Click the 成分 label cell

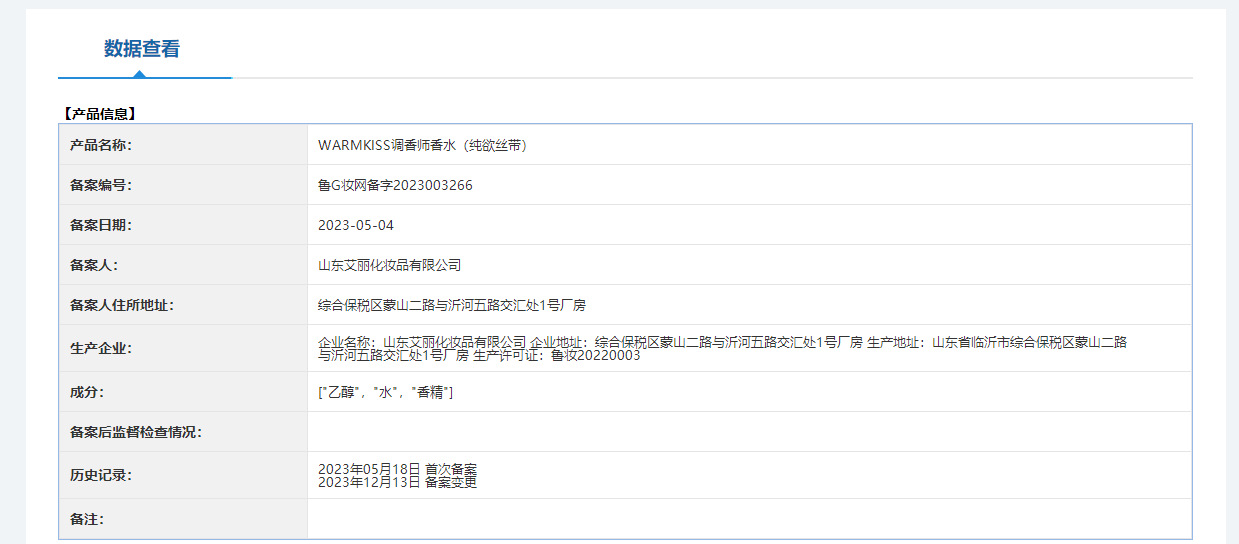[x=183, y=392]
